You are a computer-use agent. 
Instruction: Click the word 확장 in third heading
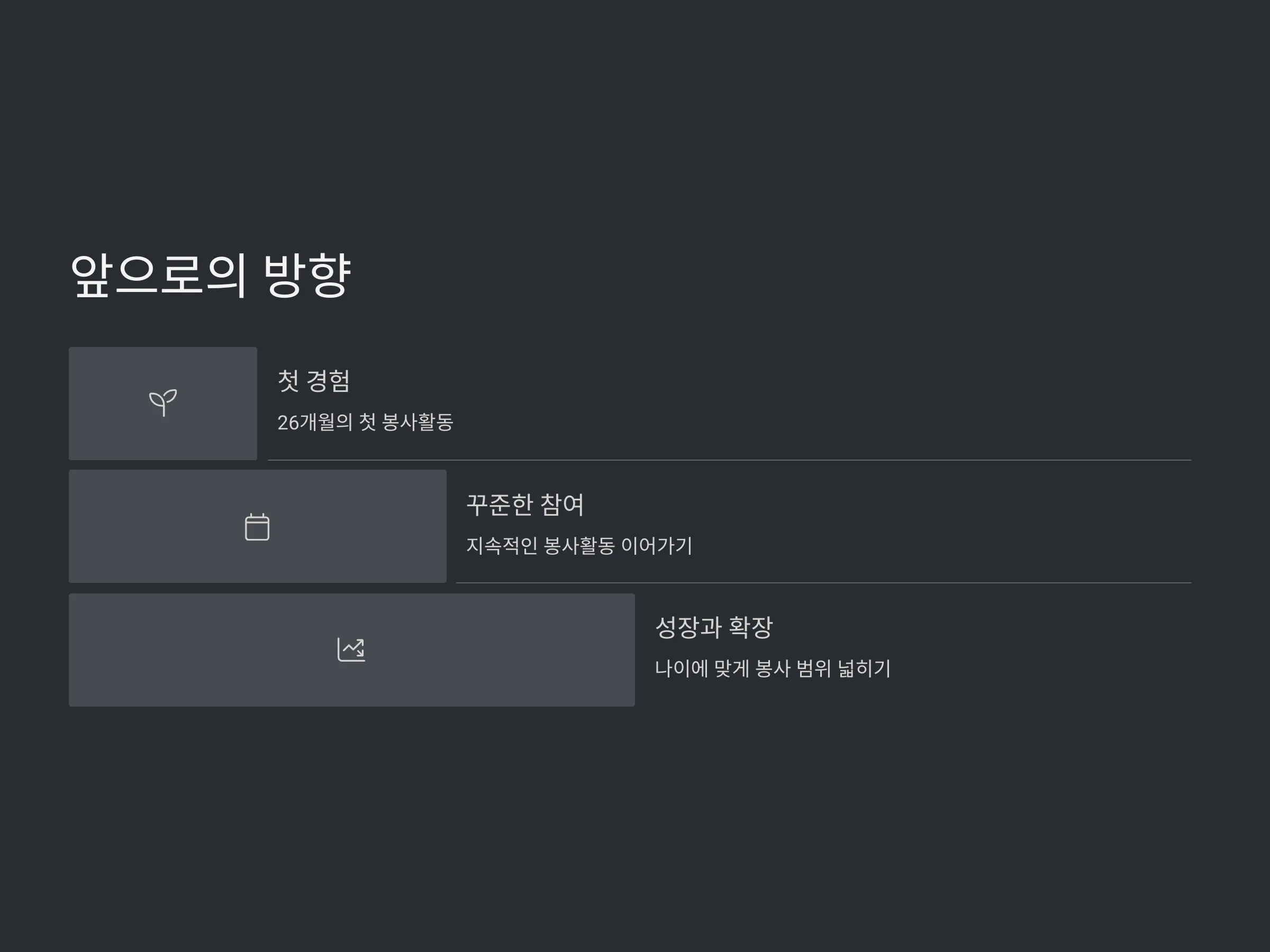[750, 627]
